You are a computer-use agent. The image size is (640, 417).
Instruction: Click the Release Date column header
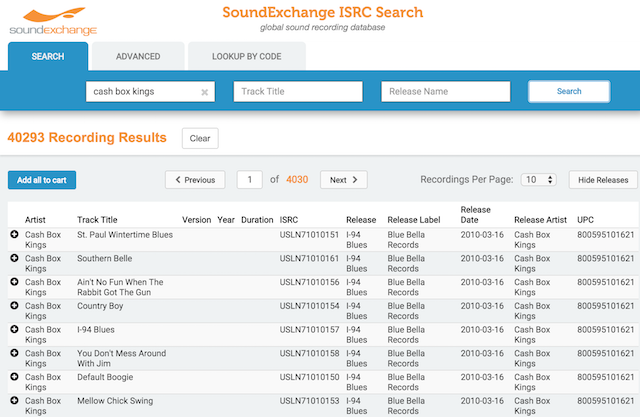coord(476,215)
